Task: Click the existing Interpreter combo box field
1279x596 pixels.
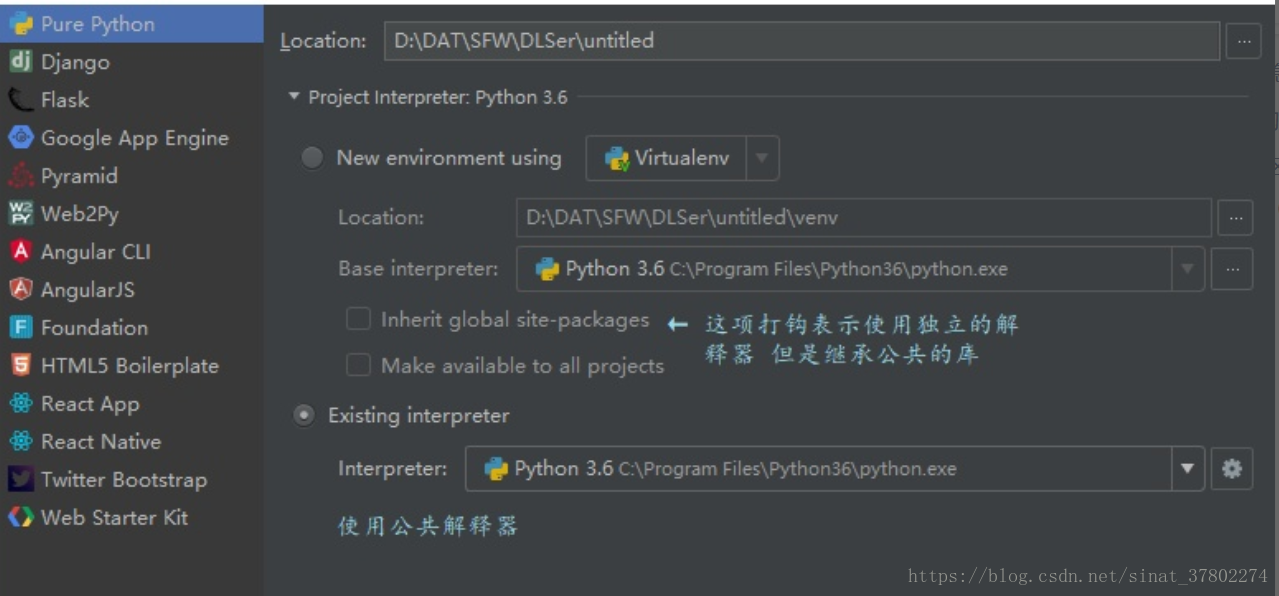Action: click(835, 468)
